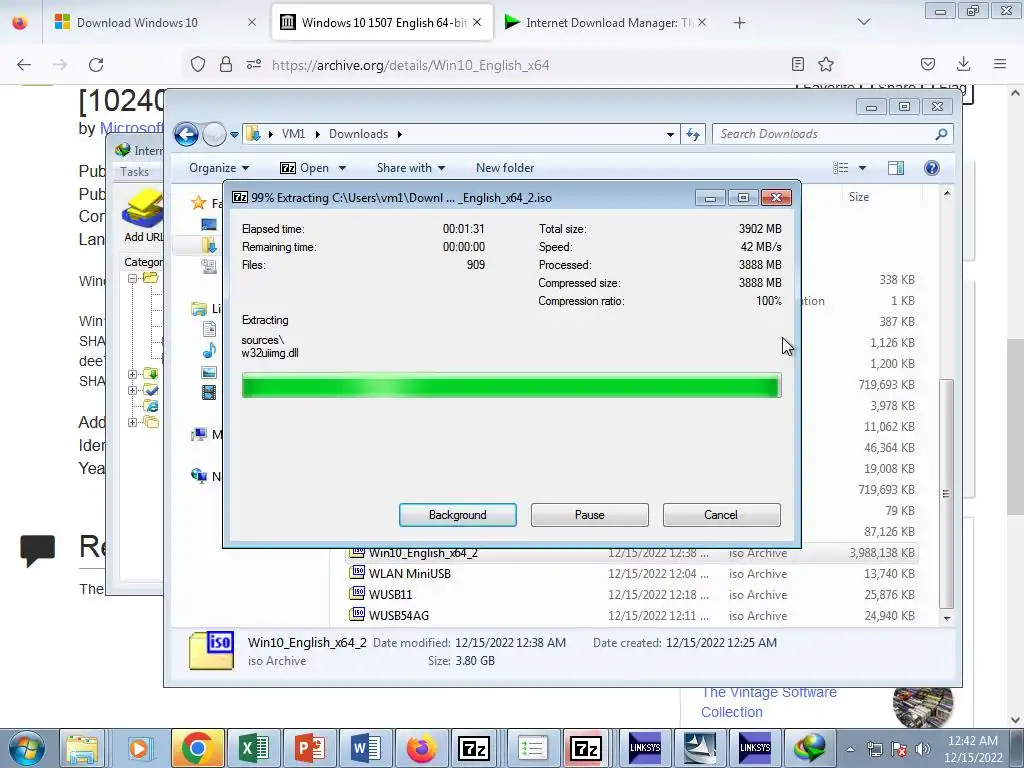The image size is (1024, 768).
Task: Open Excel from the taskbar
Action: coord(254,748)
